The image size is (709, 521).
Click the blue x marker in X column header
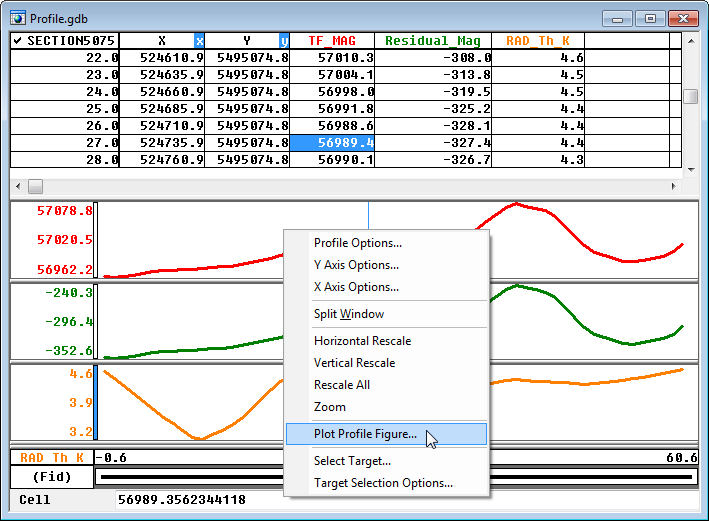(x=199, y=41)
